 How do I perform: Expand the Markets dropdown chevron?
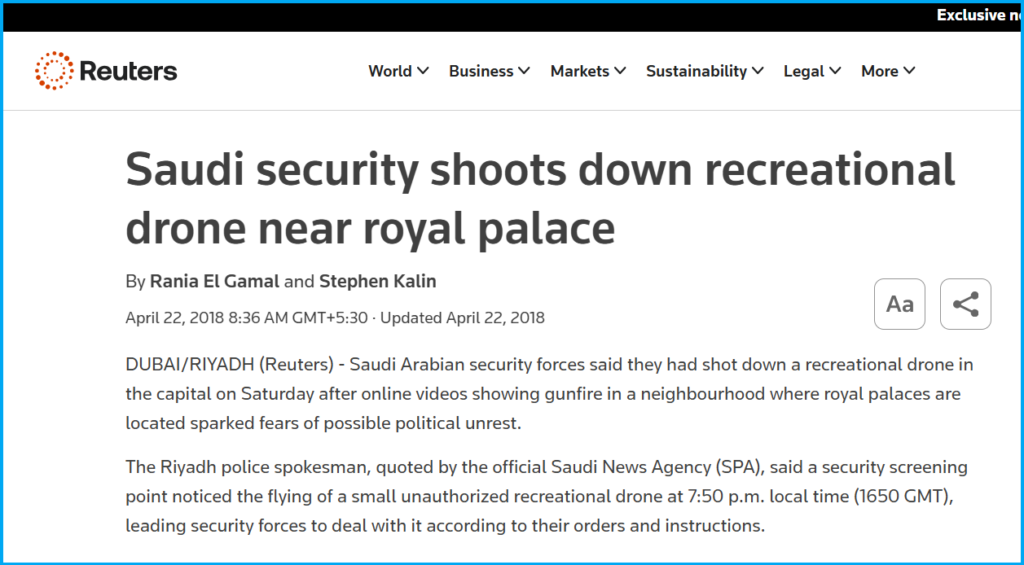pos(620,71)
